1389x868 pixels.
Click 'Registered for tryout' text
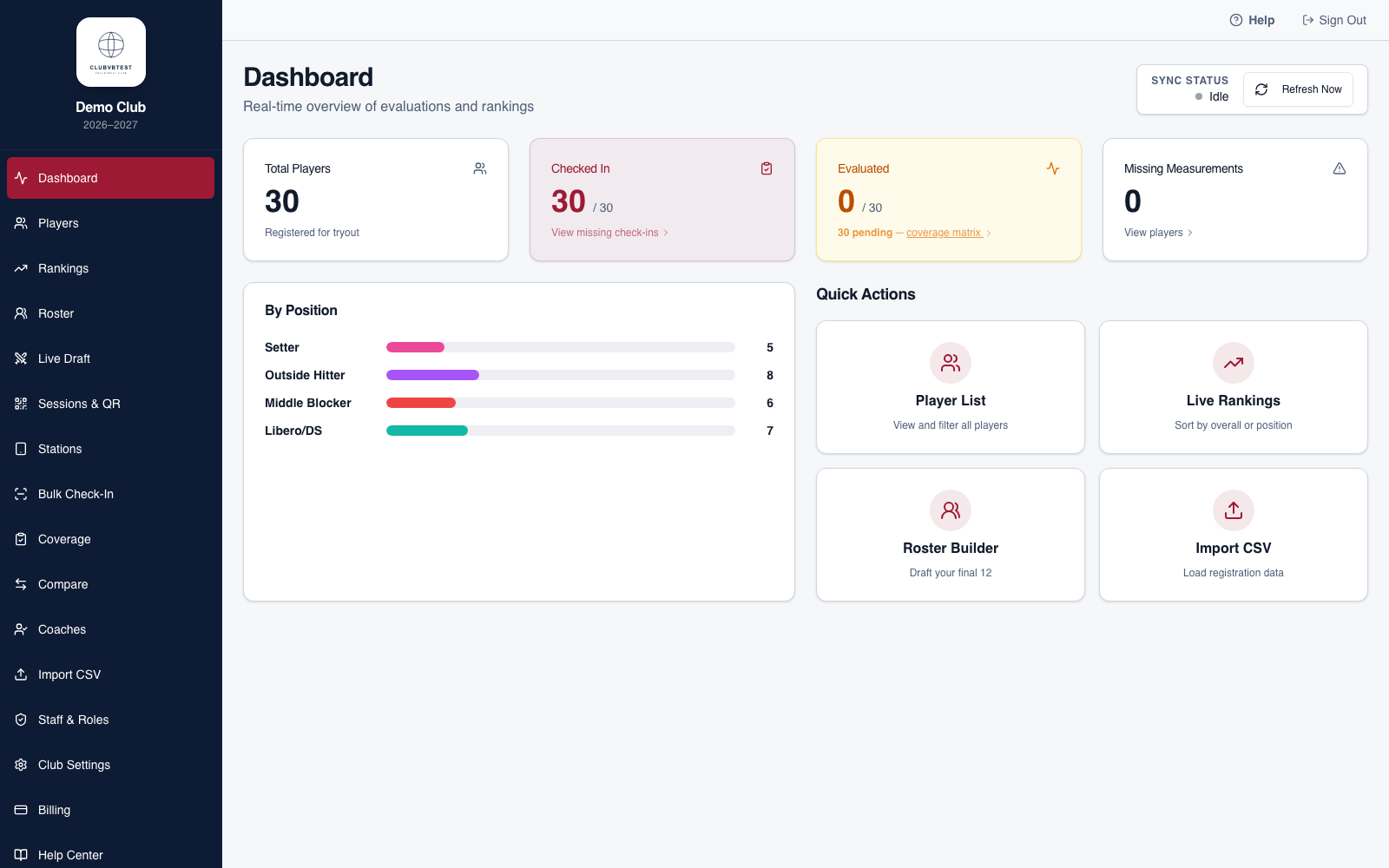312,233
